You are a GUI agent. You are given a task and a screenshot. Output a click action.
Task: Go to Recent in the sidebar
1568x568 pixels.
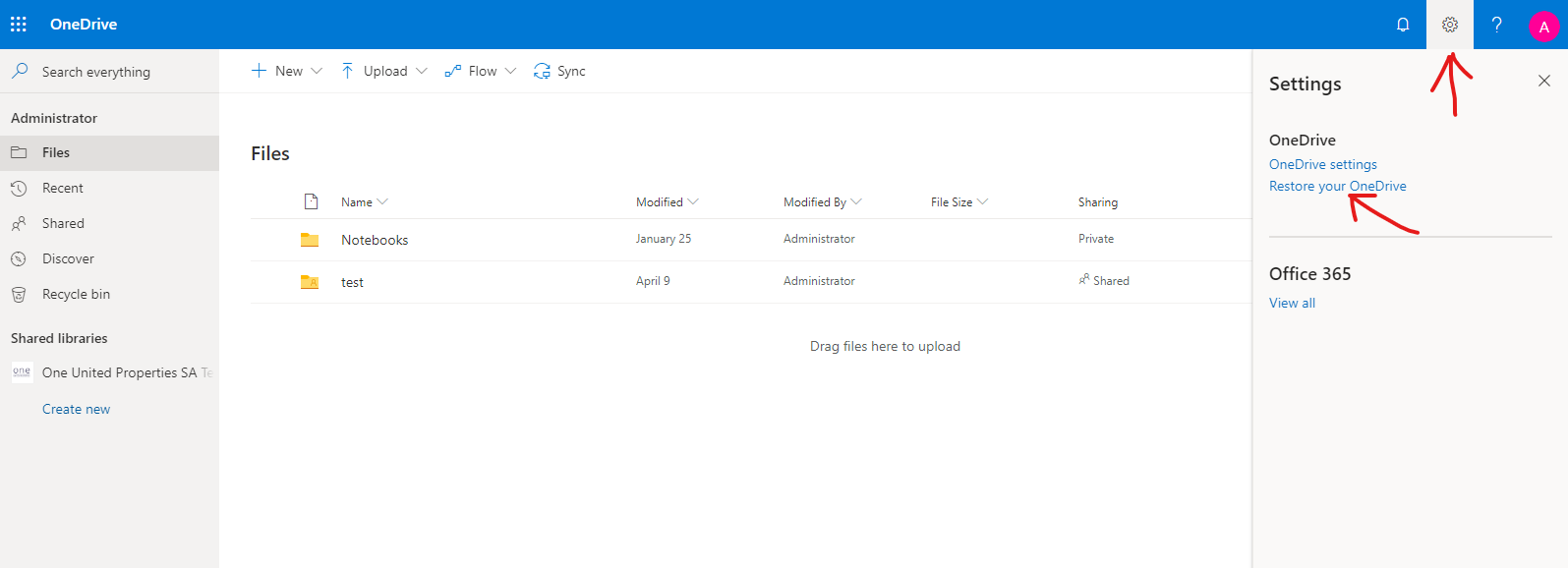63,188
